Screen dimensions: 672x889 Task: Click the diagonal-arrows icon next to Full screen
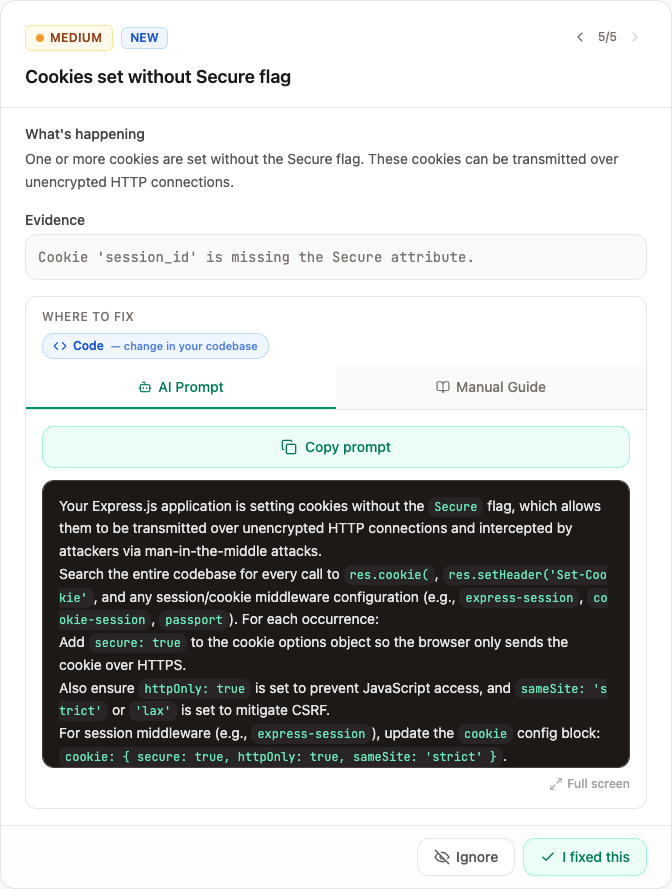[x=556, y=784]
